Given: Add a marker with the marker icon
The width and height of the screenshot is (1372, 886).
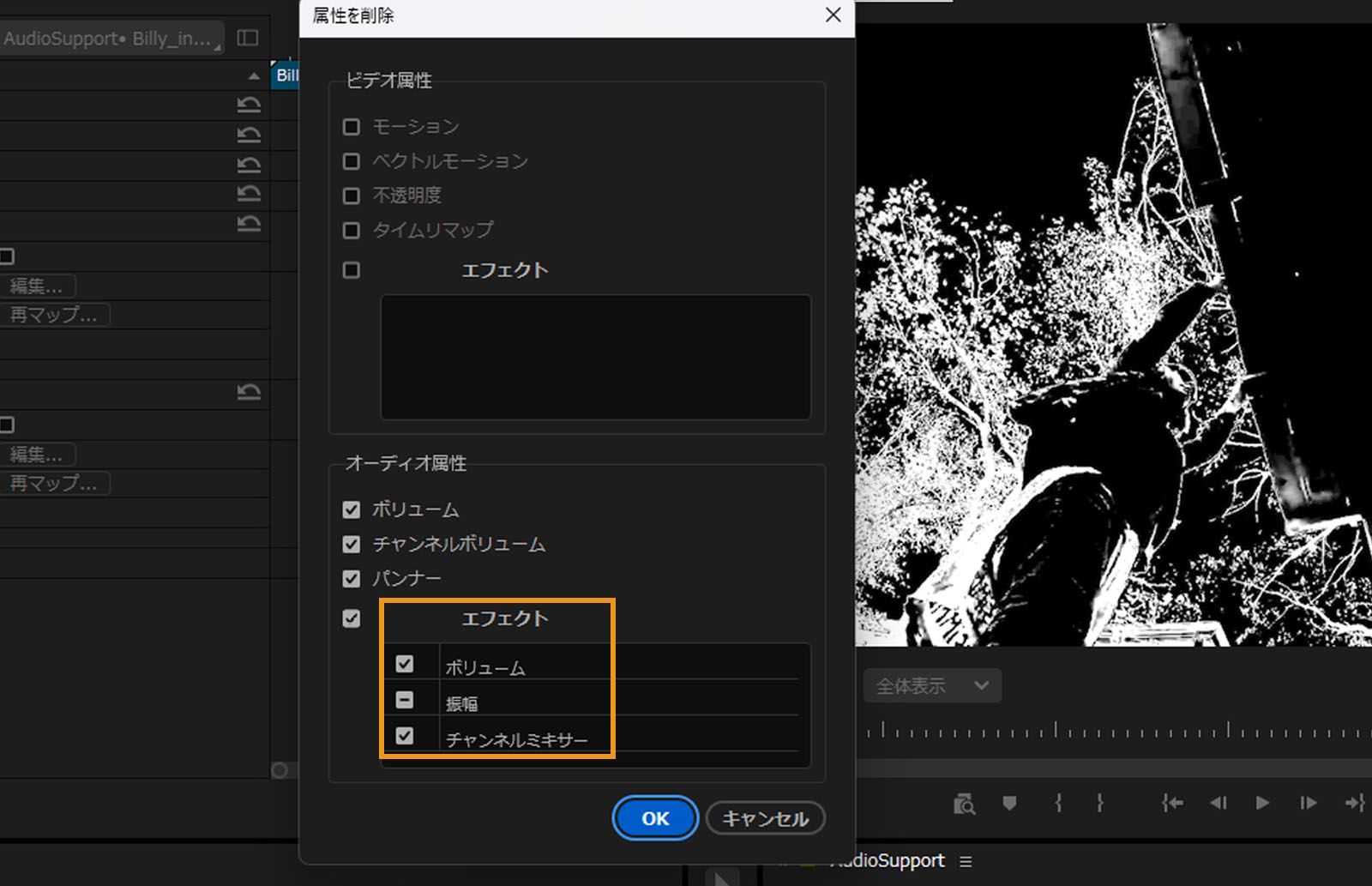Looking at the screenshot, I should coord(1009,803).
